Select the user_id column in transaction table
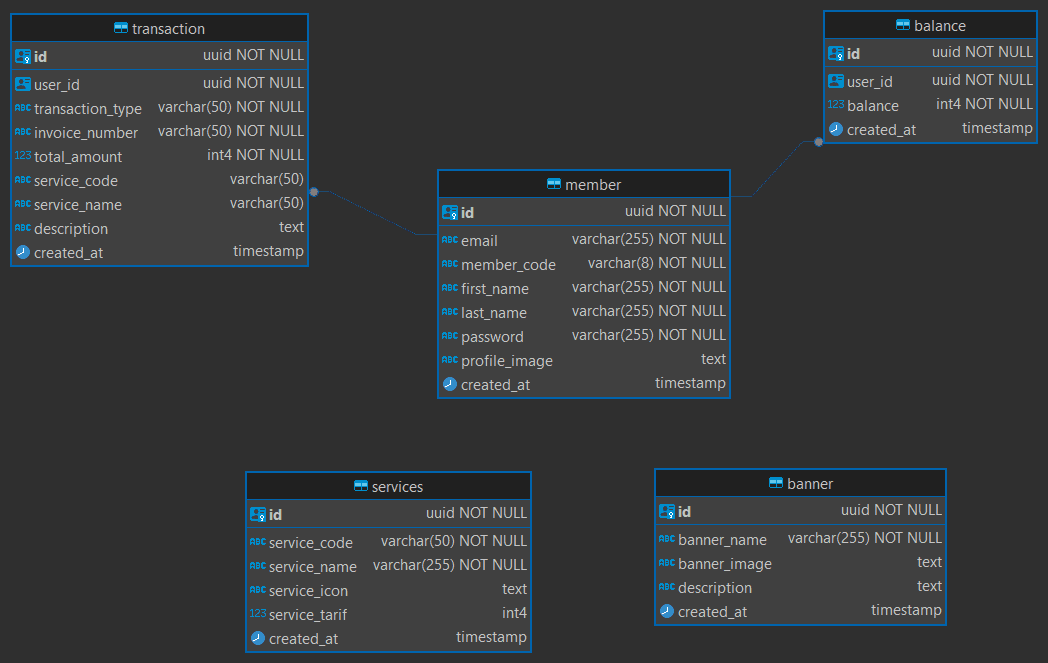 pyautogui.click(x=56, y=85)
